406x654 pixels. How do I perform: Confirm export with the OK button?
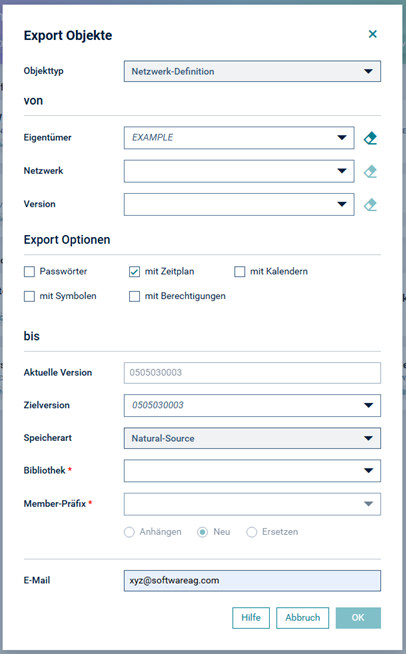point(358,618)
